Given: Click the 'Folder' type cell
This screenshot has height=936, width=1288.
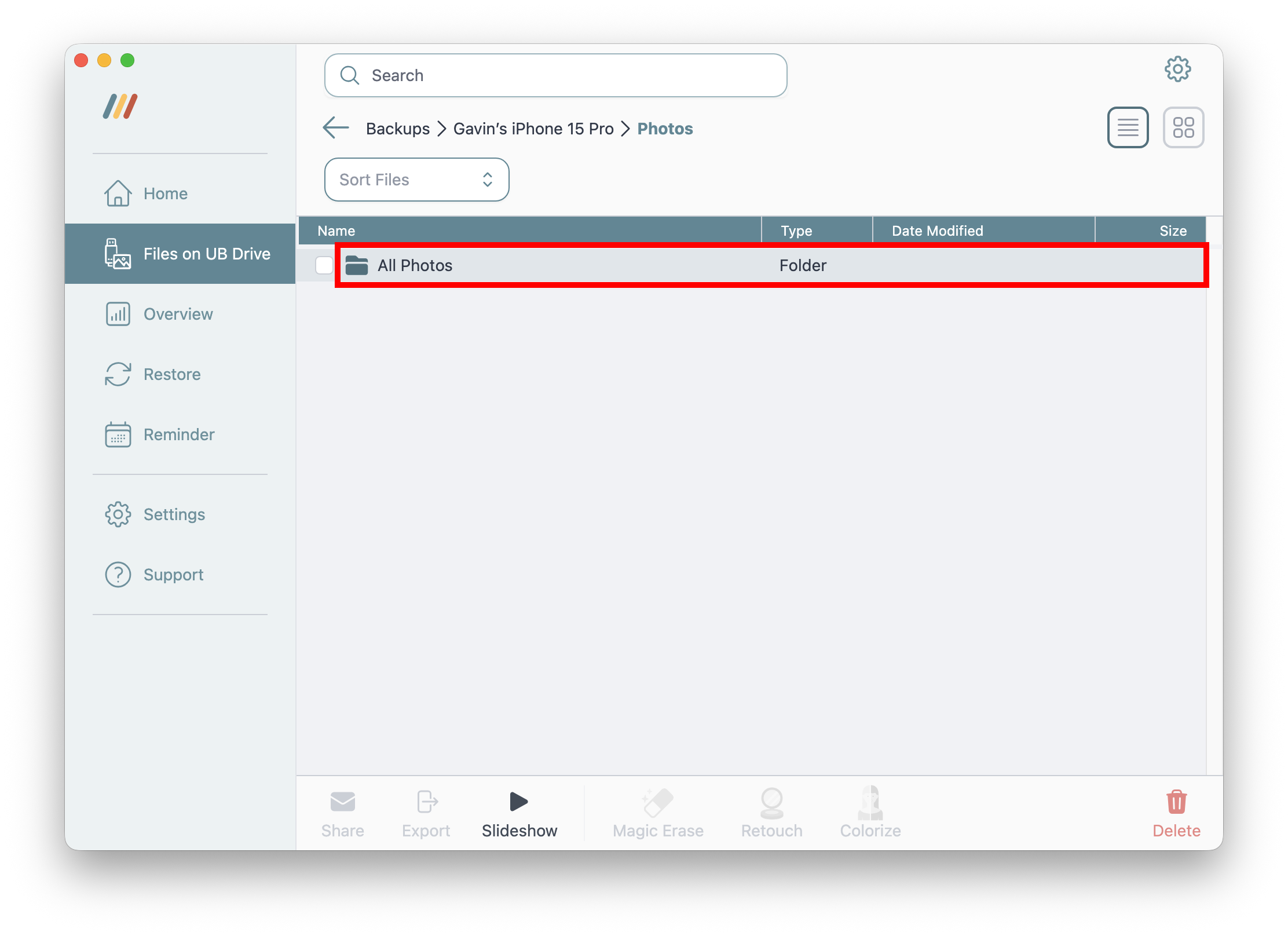Looking at the screenshot, I should 803,265.
